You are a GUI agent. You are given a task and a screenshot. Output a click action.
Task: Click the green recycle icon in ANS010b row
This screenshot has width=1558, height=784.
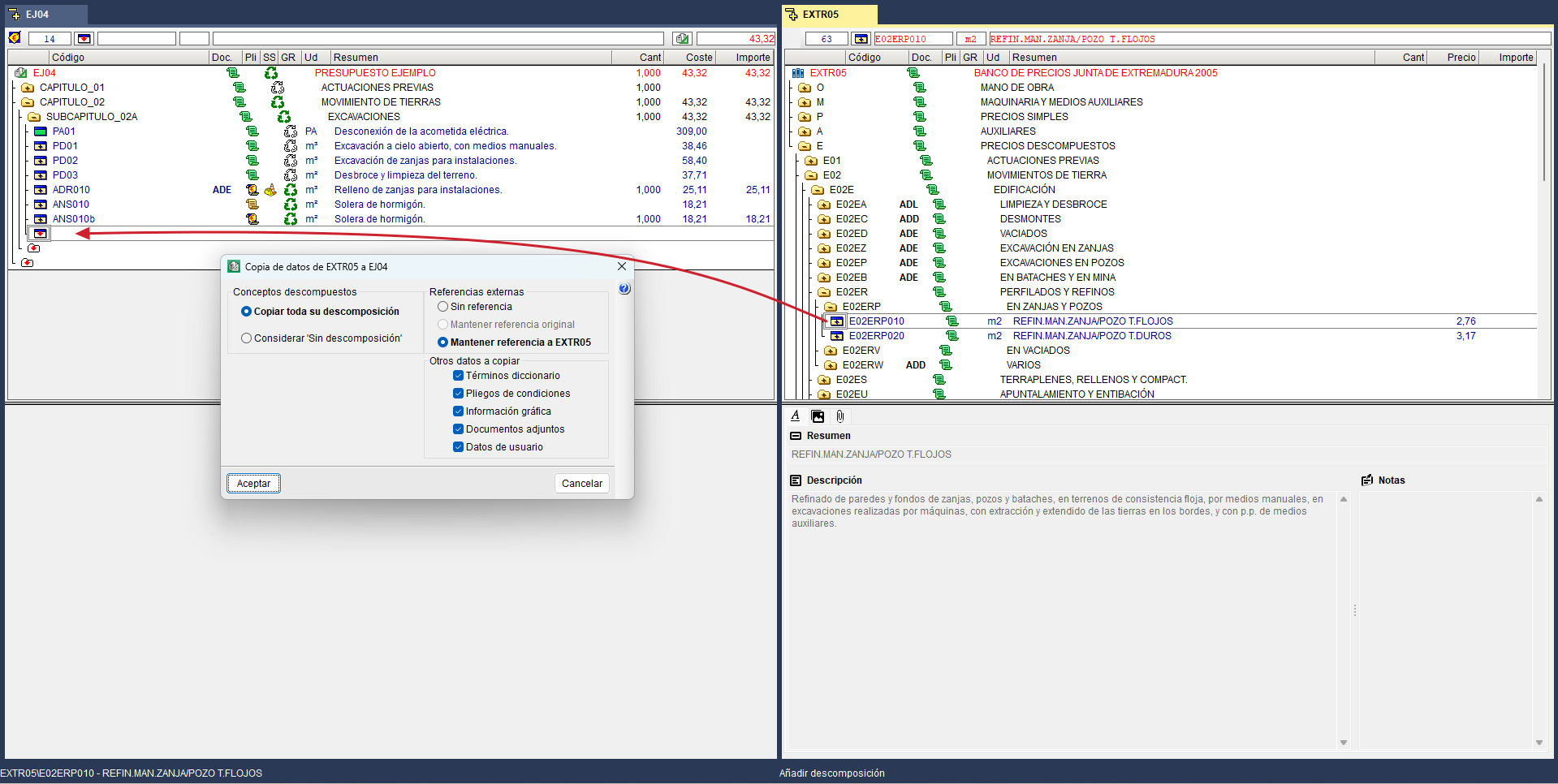coord(291,219)
